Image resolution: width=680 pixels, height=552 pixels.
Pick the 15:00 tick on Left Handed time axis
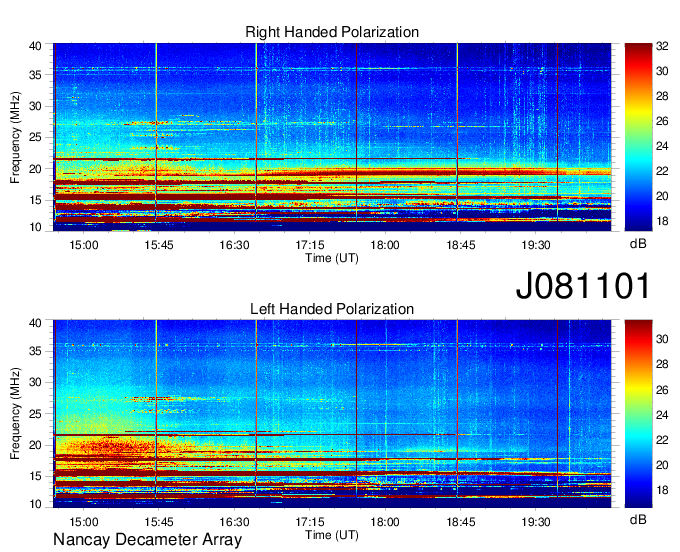coord(84,522)
